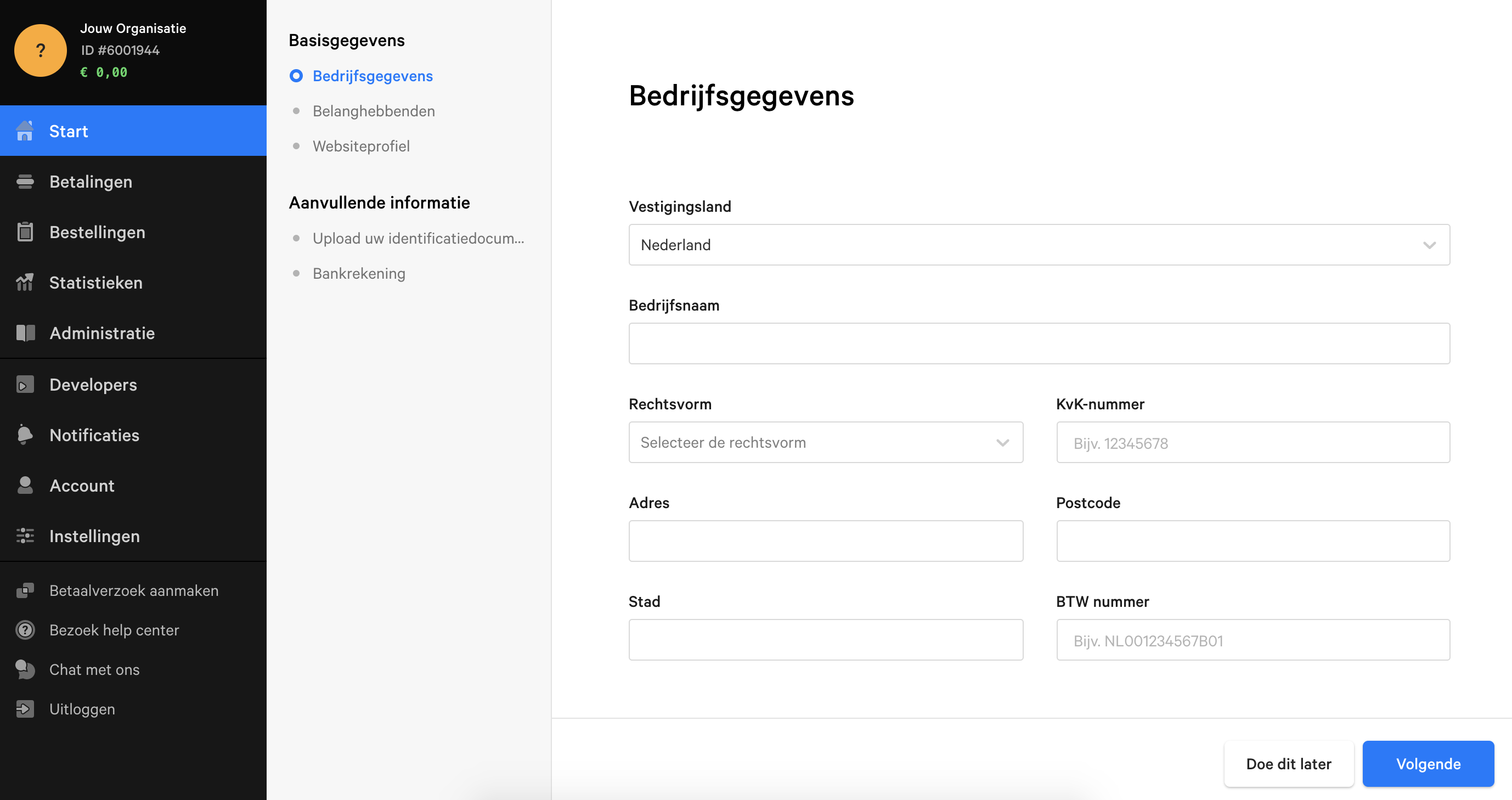Click the Bedrijfsgegevens step circle indicator
The width and height of the screenshot is (1512, 800).
click(x=296, y=76)
